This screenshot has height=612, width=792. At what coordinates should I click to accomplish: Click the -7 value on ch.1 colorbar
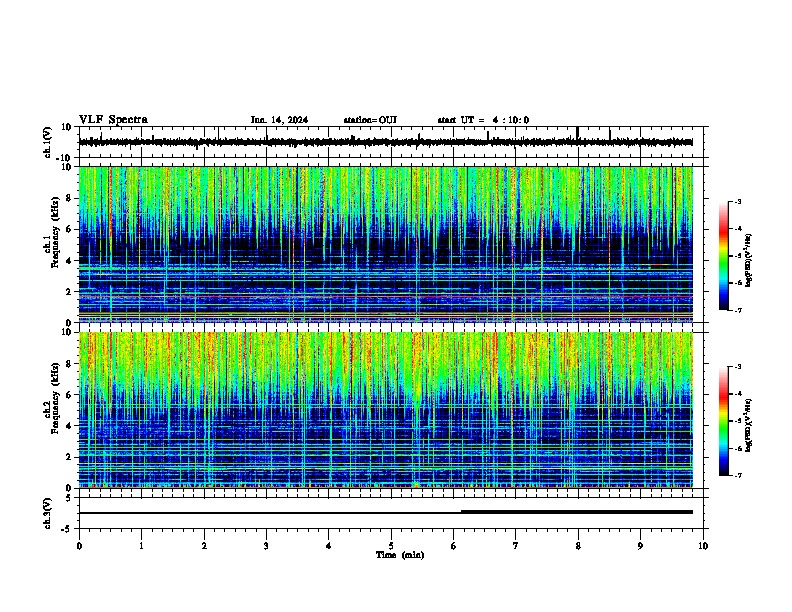click(737, 310)
